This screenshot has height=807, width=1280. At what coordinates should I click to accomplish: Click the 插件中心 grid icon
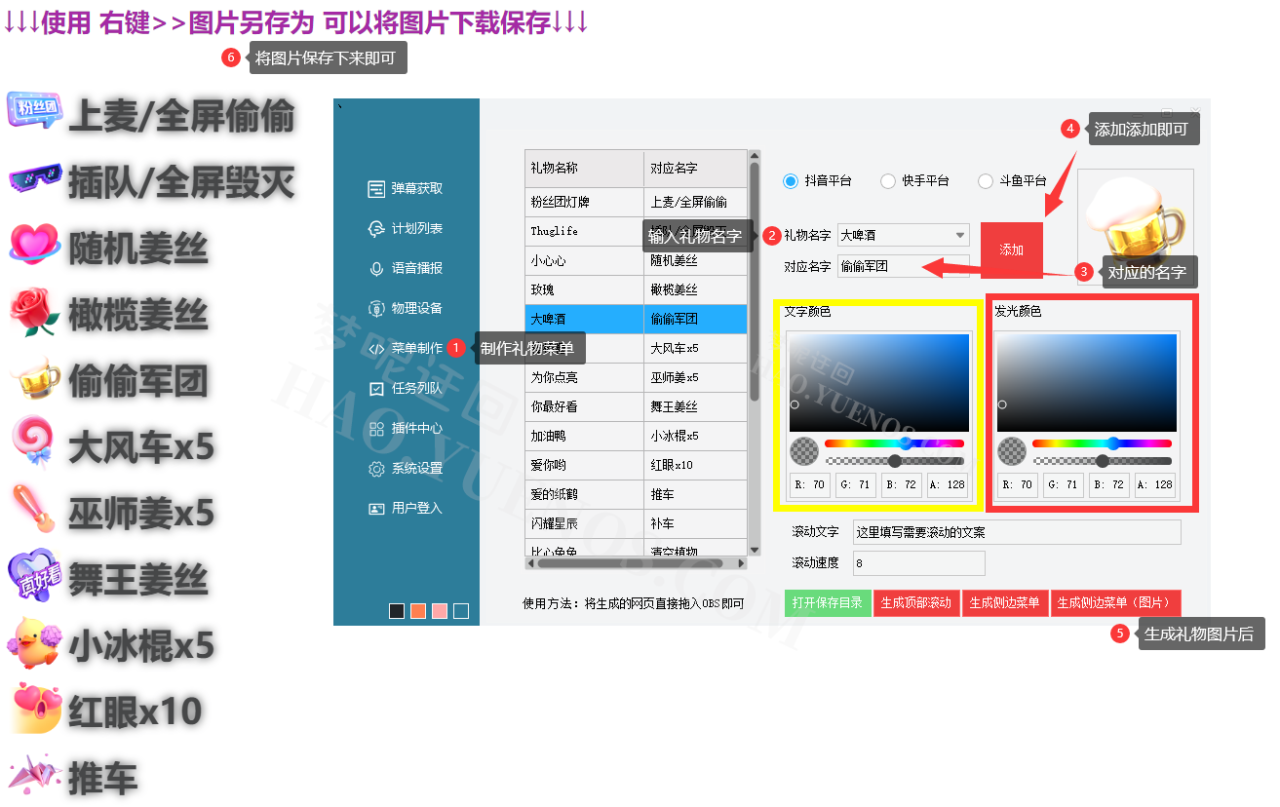(376, 428)
